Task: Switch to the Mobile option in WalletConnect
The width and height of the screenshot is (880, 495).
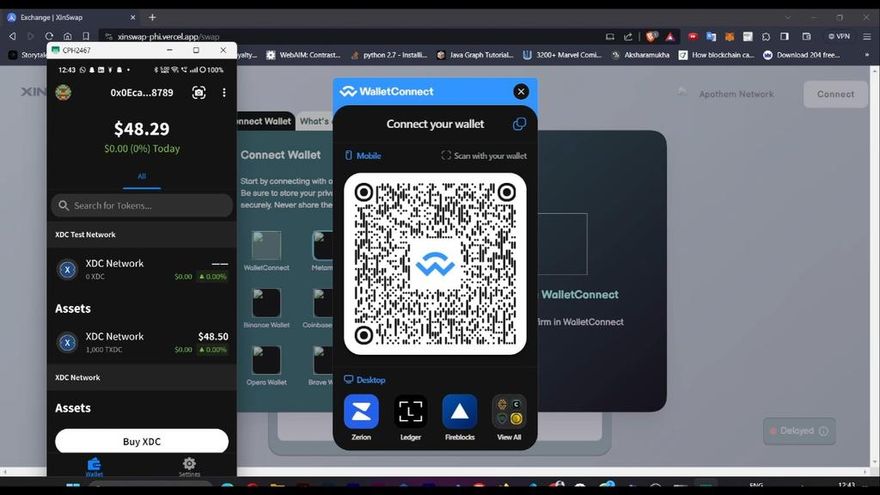Action: click(x=363, y=155)
